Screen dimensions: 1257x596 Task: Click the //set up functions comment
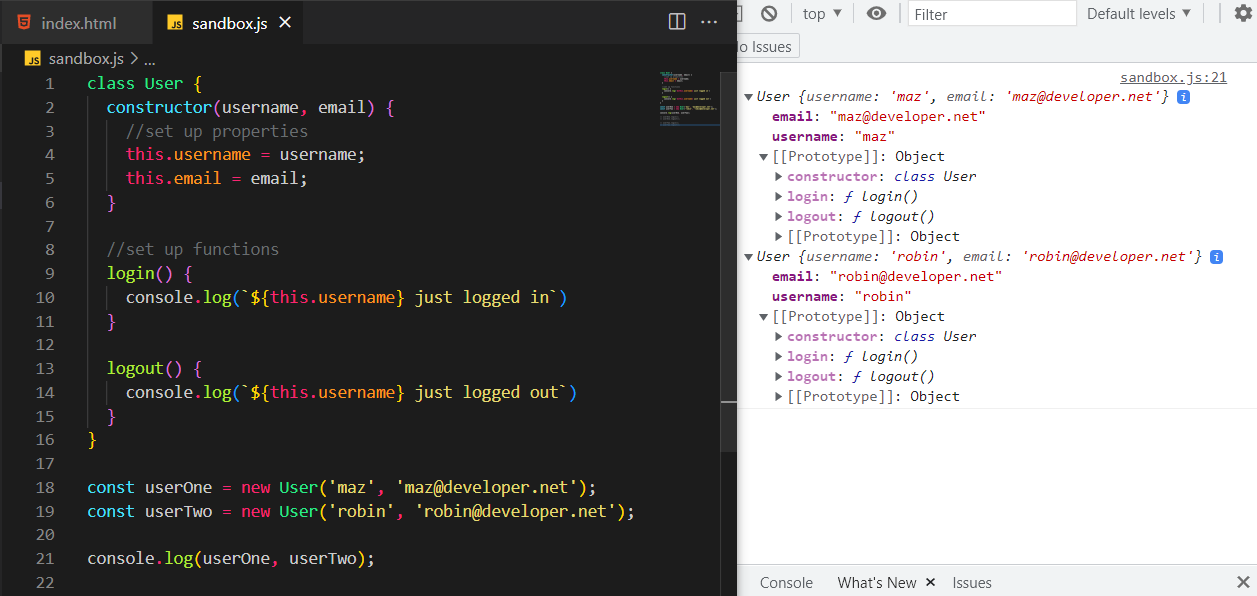coord(193,250)
